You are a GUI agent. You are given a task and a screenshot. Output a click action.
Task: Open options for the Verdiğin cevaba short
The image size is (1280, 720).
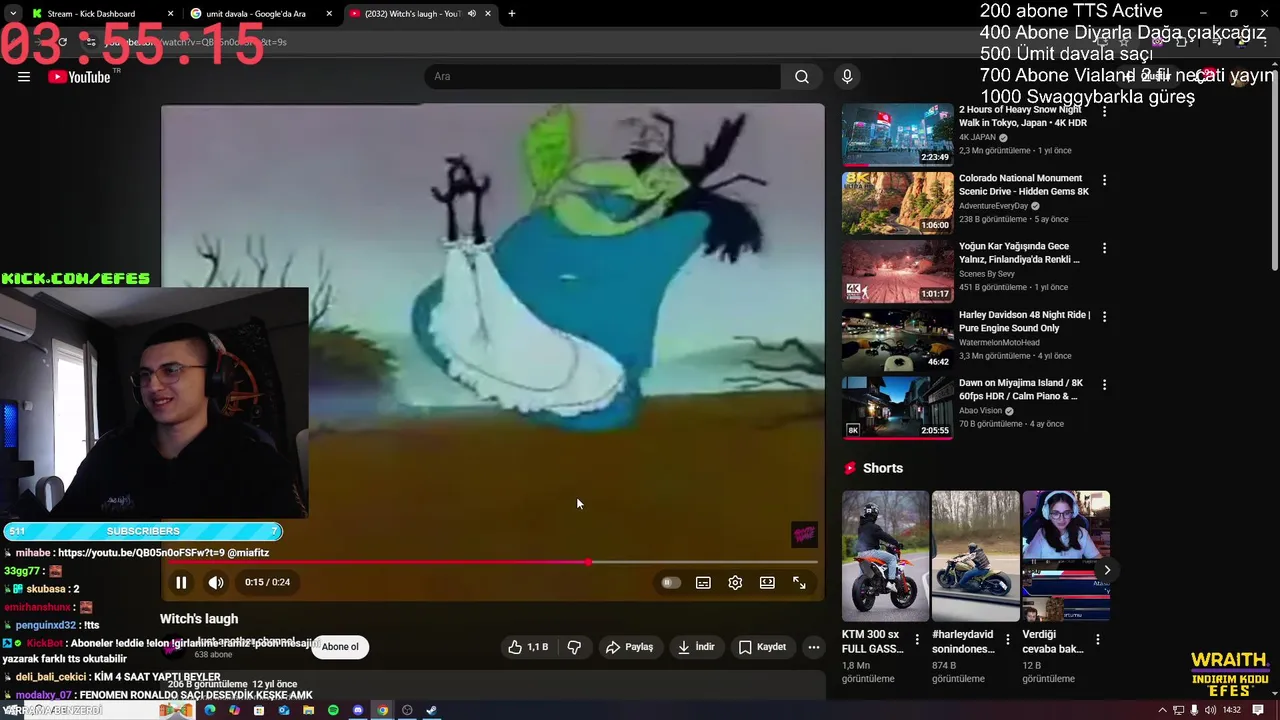point(1097,639)
